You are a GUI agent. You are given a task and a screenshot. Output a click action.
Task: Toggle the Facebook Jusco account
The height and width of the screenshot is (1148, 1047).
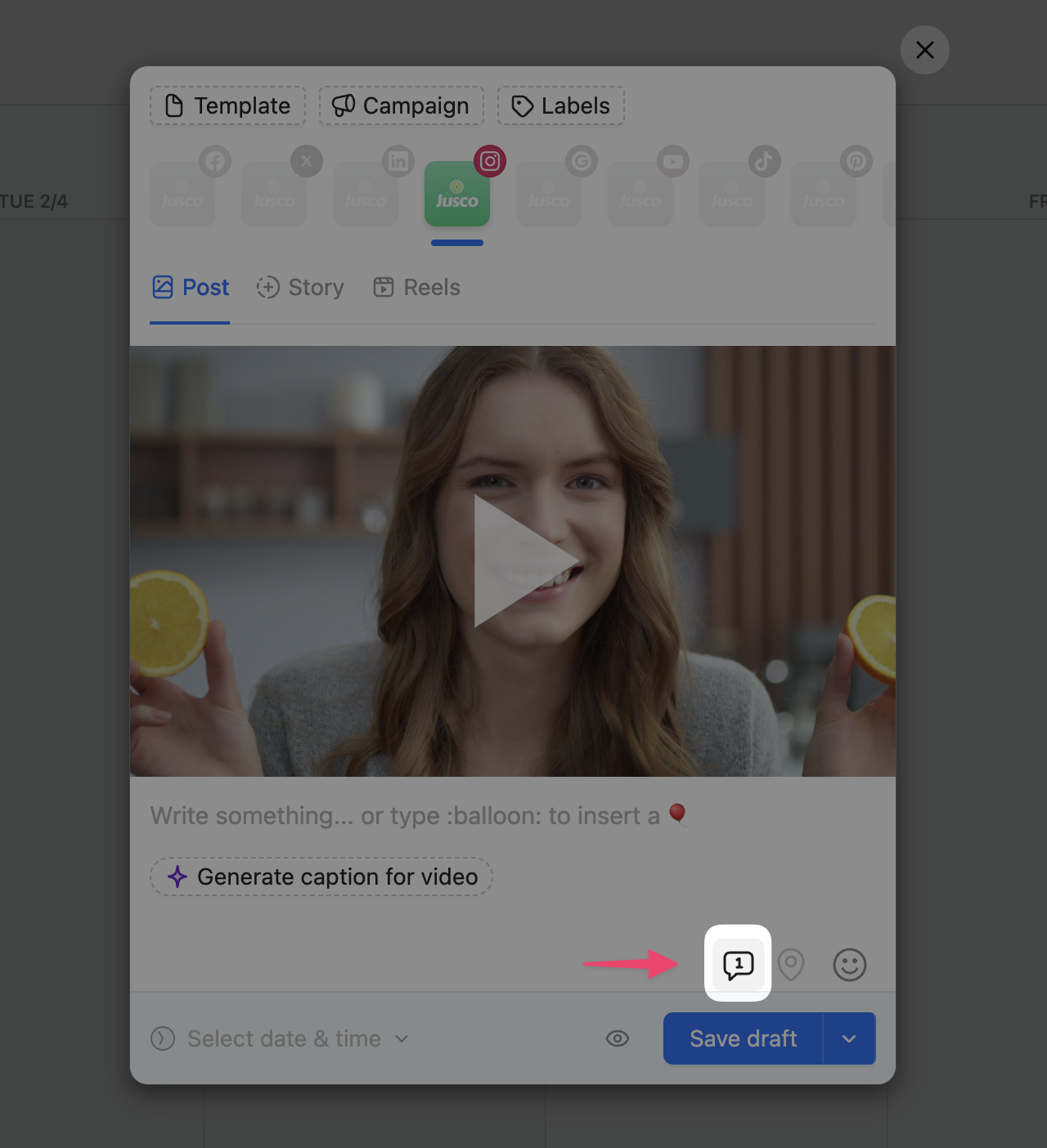coord(182,194)
